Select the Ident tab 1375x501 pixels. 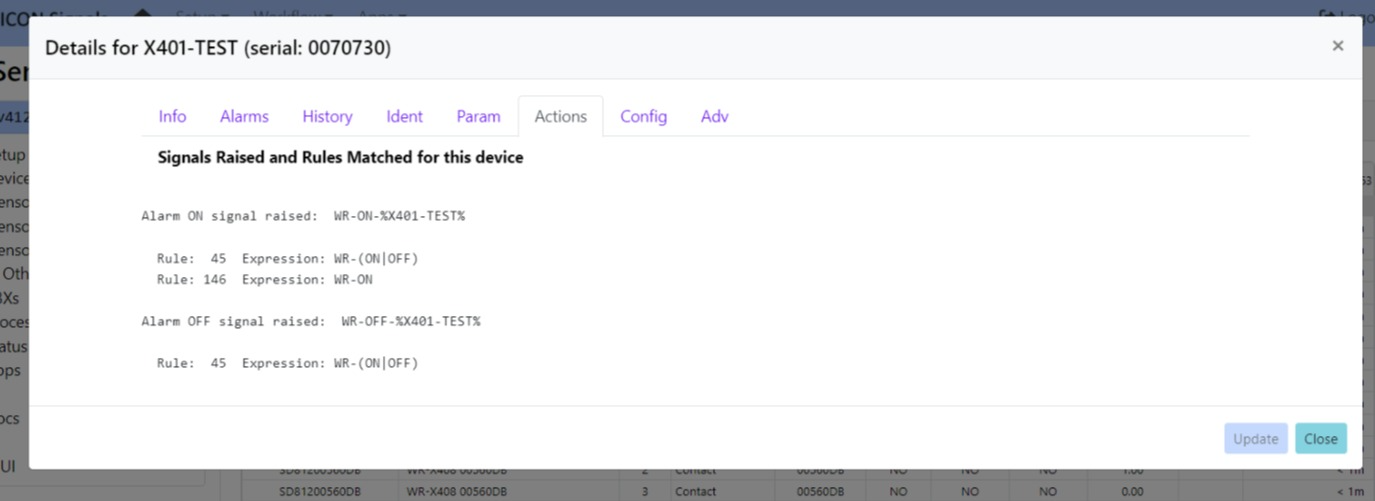pyautogui.click(x=404, y=116)
